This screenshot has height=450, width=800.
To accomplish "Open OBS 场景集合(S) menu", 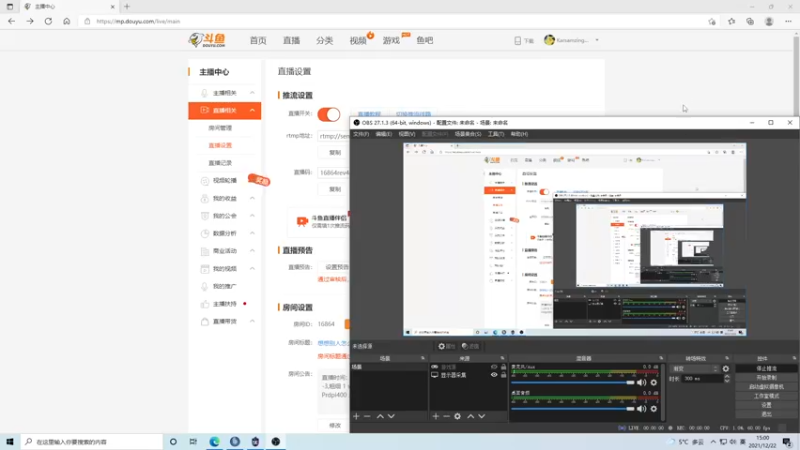I will point(468,134).
